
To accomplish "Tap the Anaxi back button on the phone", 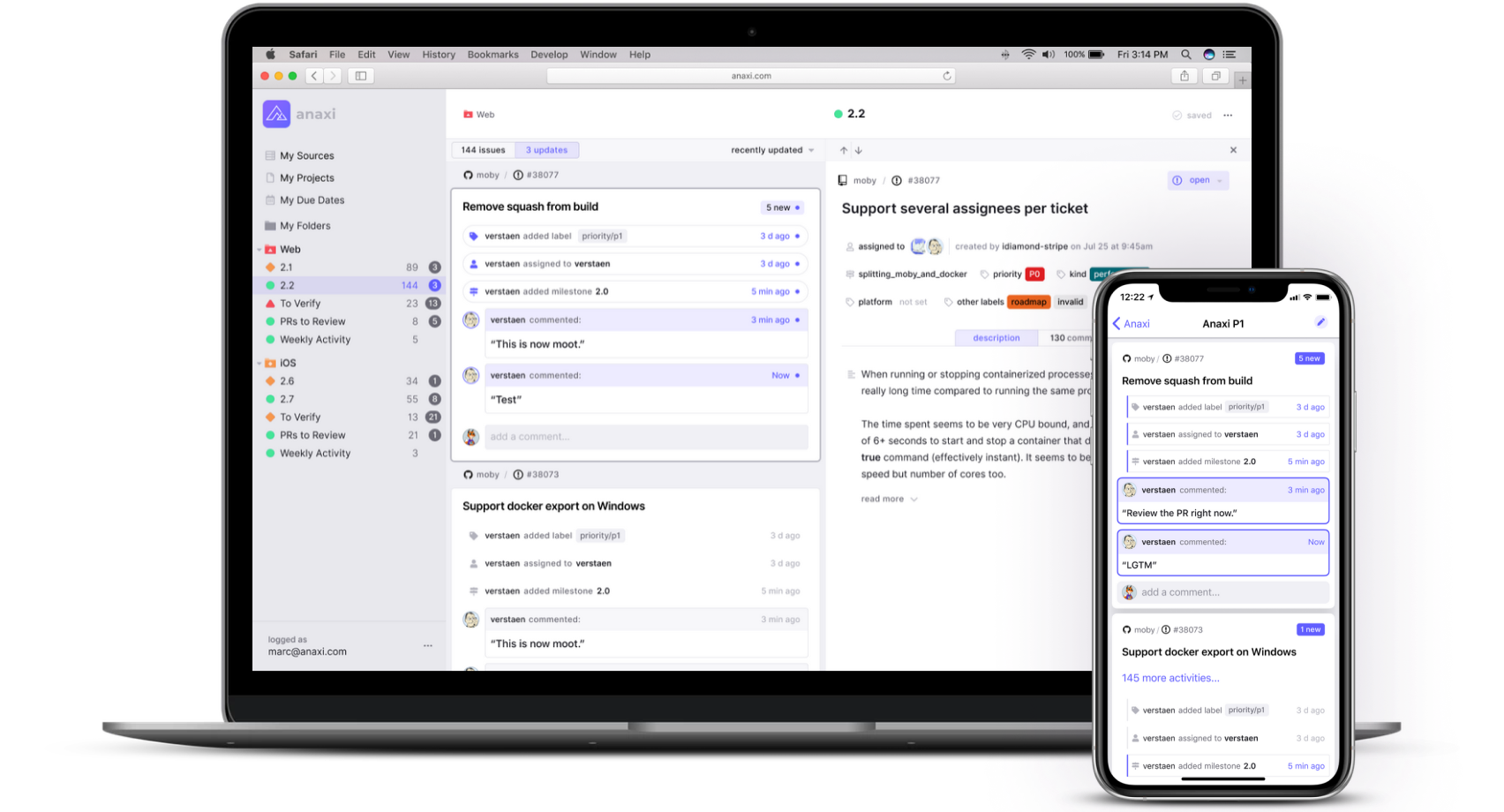I will point(1132,324).
